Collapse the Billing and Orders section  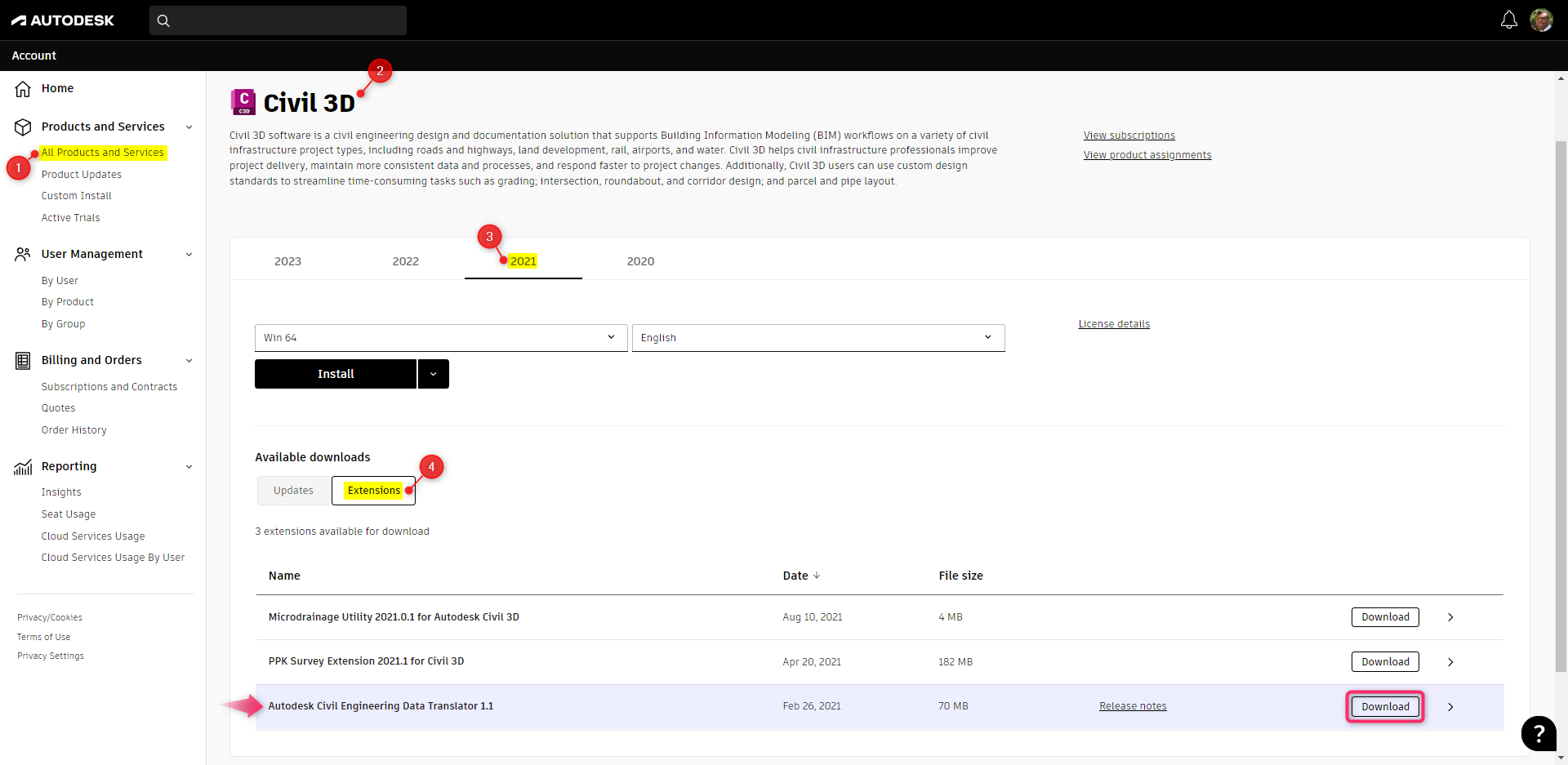pyautogui.click(x=189, y=361)
